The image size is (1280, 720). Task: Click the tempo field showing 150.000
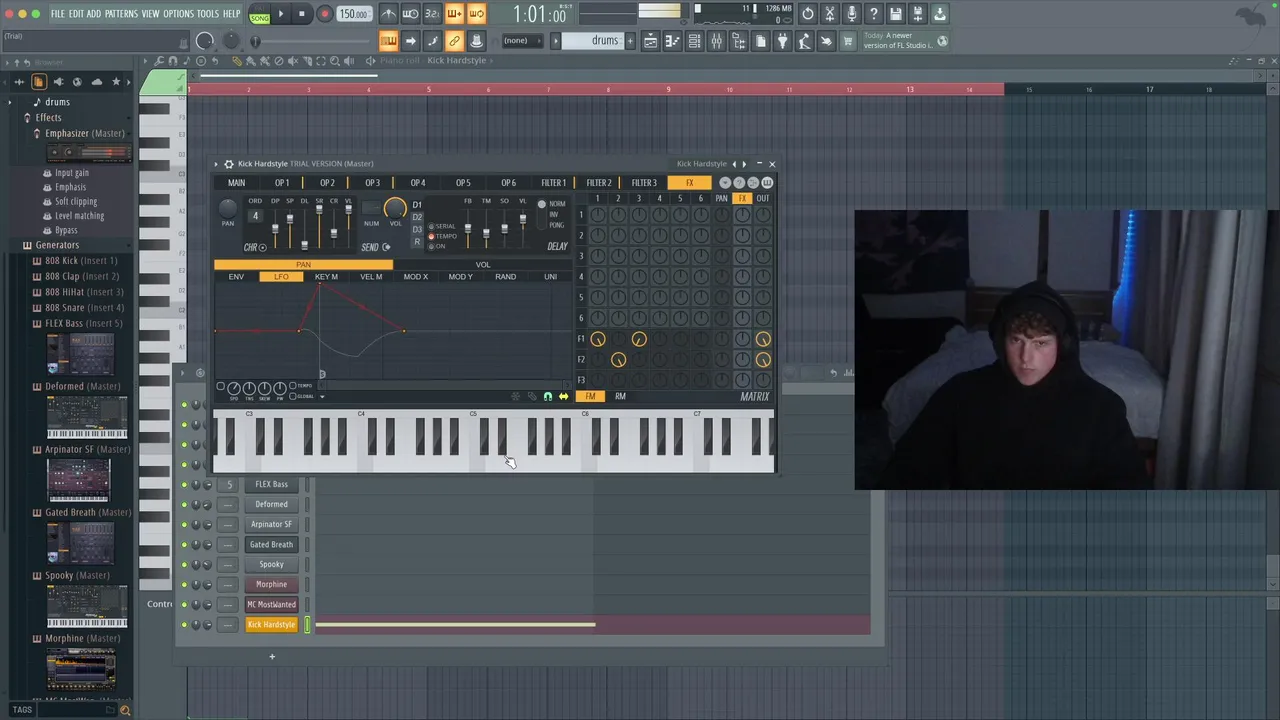coord(353,14)
